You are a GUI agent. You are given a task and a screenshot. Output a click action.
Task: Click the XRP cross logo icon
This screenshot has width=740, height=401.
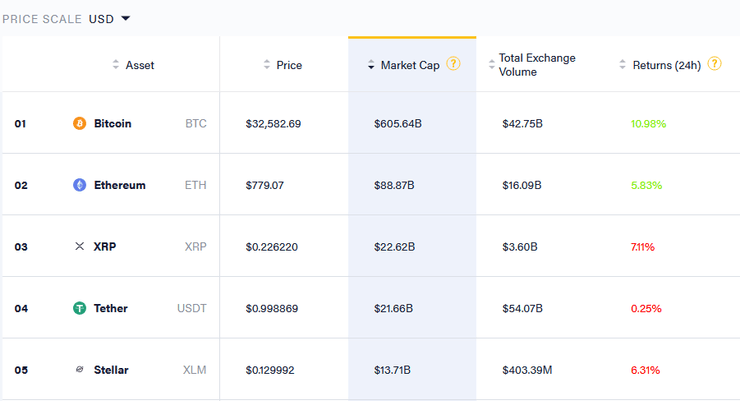pos(80,246)
